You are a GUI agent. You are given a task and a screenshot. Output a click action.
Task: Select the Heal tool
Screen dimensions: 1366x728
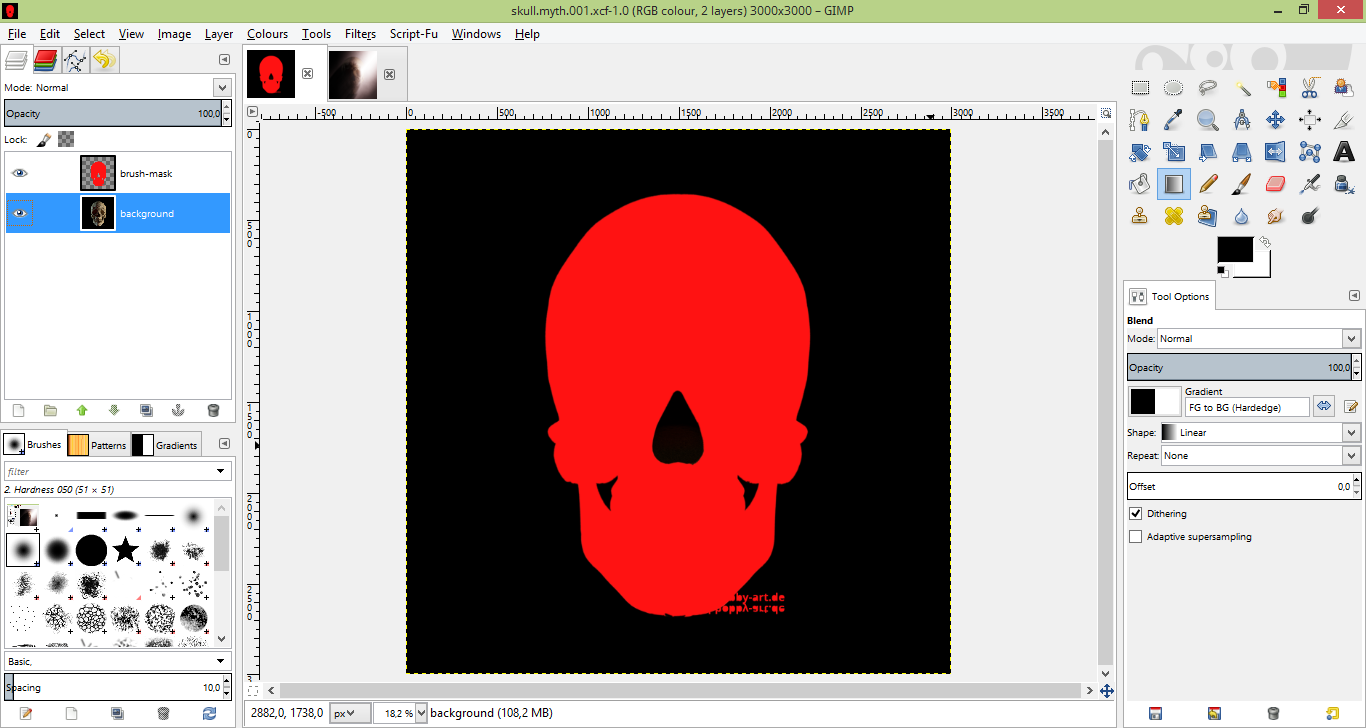pos(1173,215)
